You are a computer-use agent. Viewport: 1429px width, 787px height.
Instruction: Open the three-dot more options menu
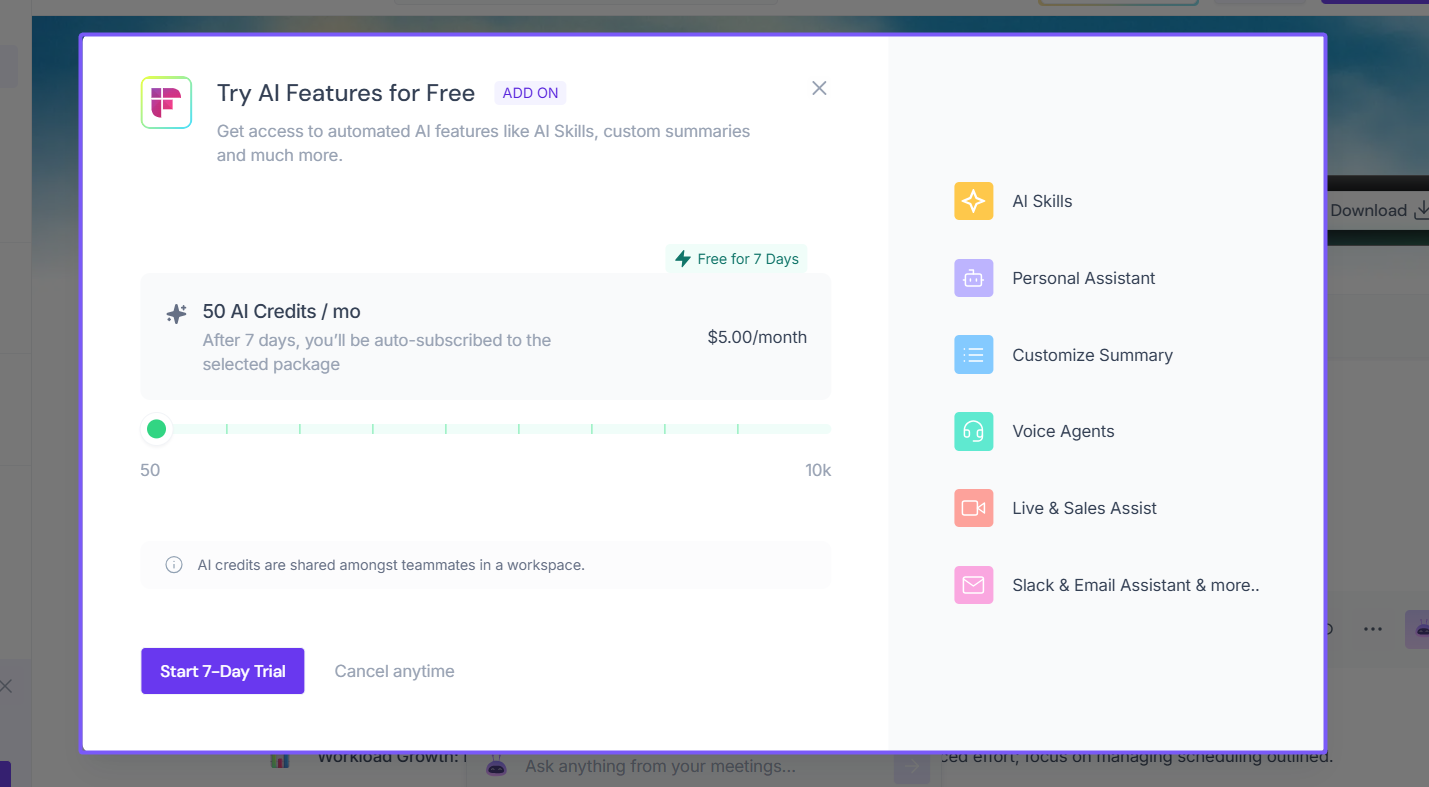tap(1373, 629)
